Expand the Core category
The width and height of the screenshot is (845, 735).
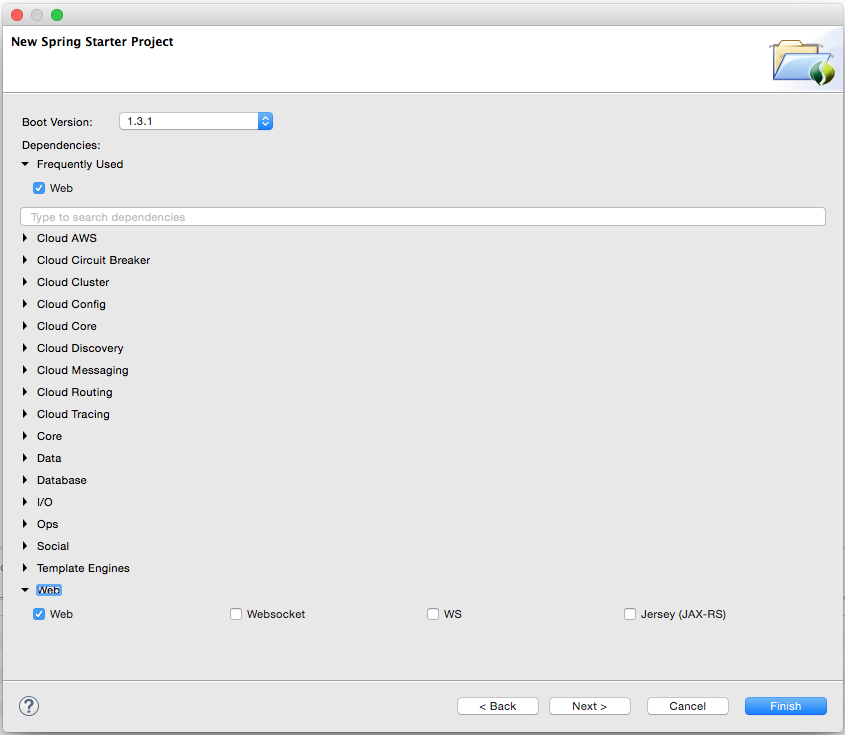click(25, 436)
